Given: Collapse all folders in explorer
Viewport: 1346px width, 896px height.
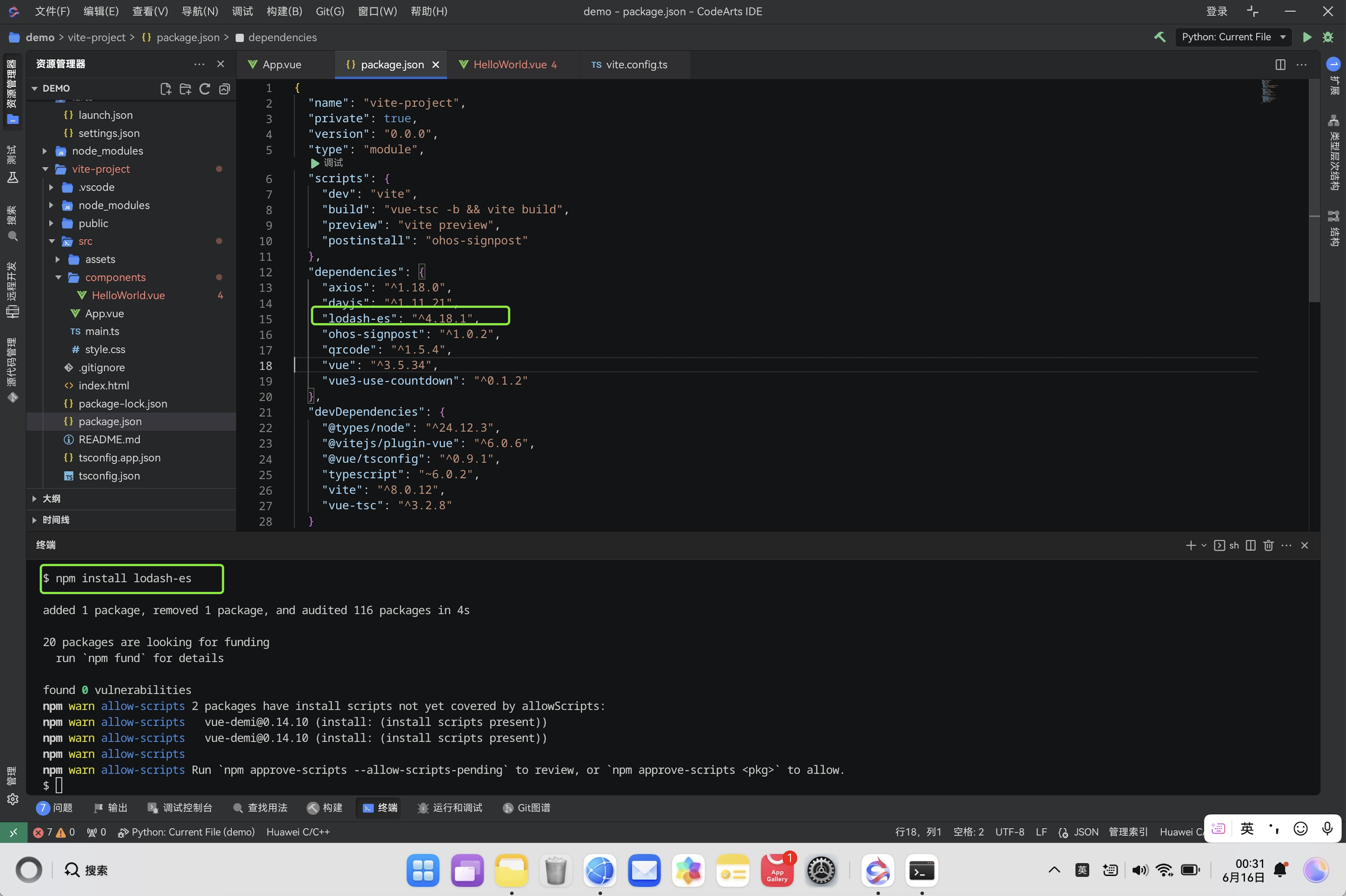Looking at the screenshot, I should click(x=225, y=88).
